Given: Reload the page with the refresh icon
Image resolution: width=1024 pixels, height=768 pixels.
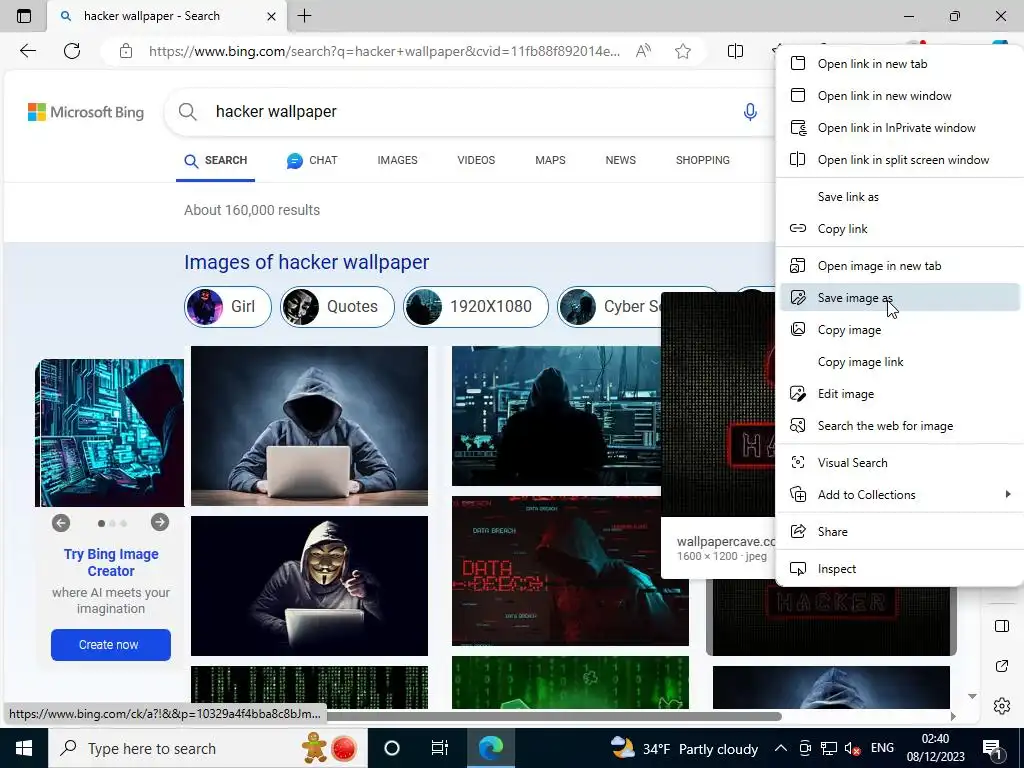Looking at the screenshot, I should coord(72,51).
